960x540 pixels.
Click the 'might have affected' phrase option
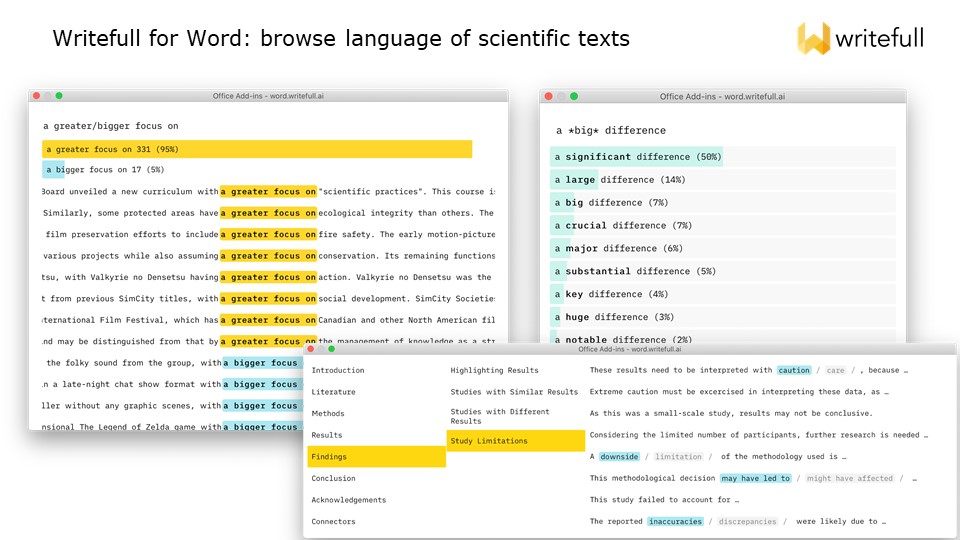coord(850,478)
